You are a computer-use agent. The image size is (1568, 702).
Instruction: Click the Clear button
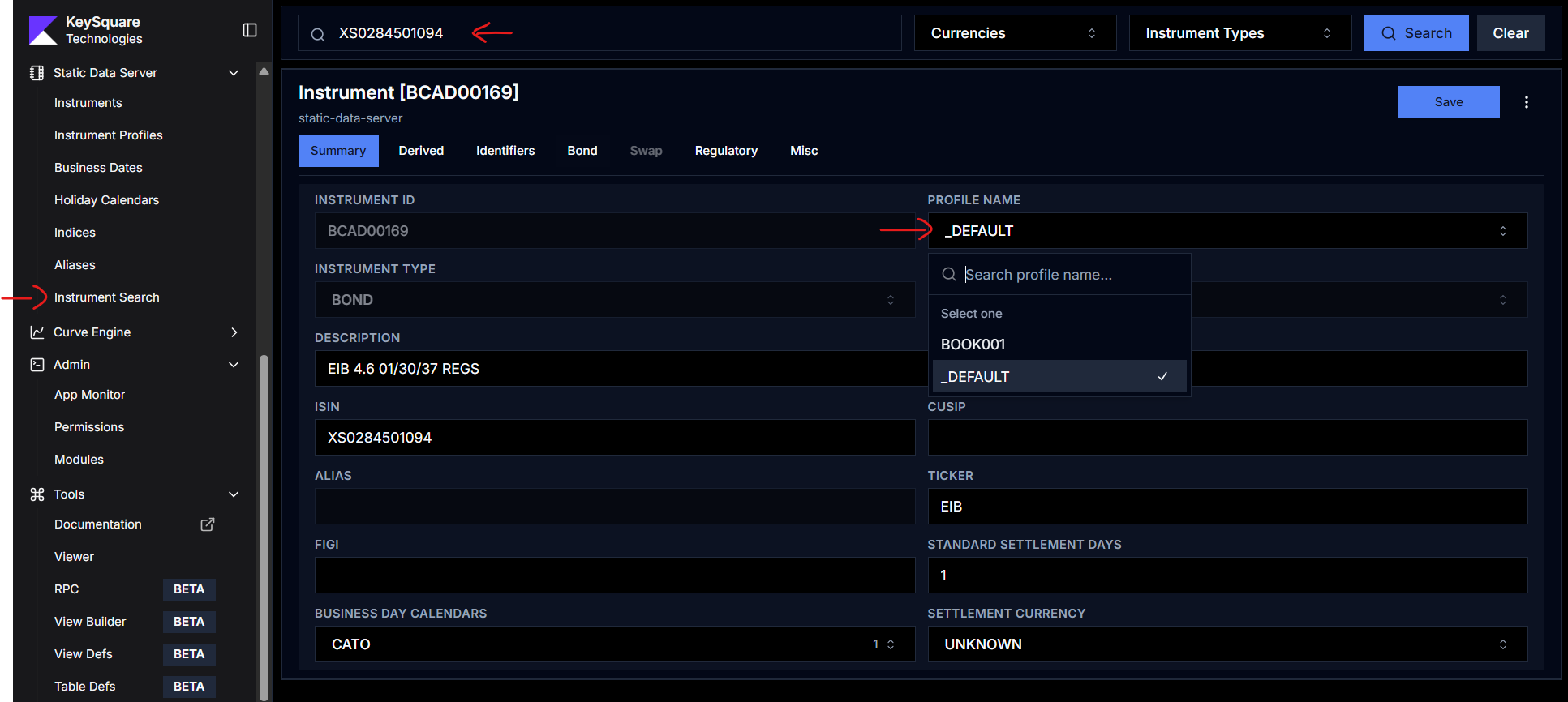click(1510, 33)
